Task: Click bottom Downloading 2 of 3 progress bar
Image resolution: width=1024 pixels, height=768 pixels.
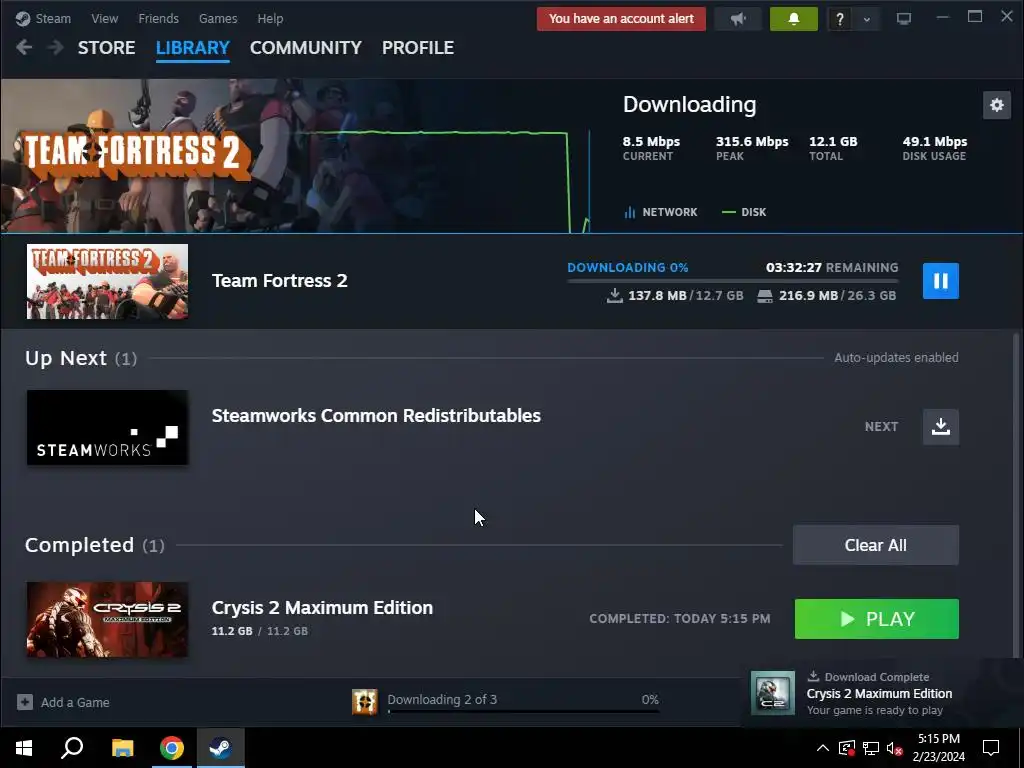Action: (x=523, y=711)
